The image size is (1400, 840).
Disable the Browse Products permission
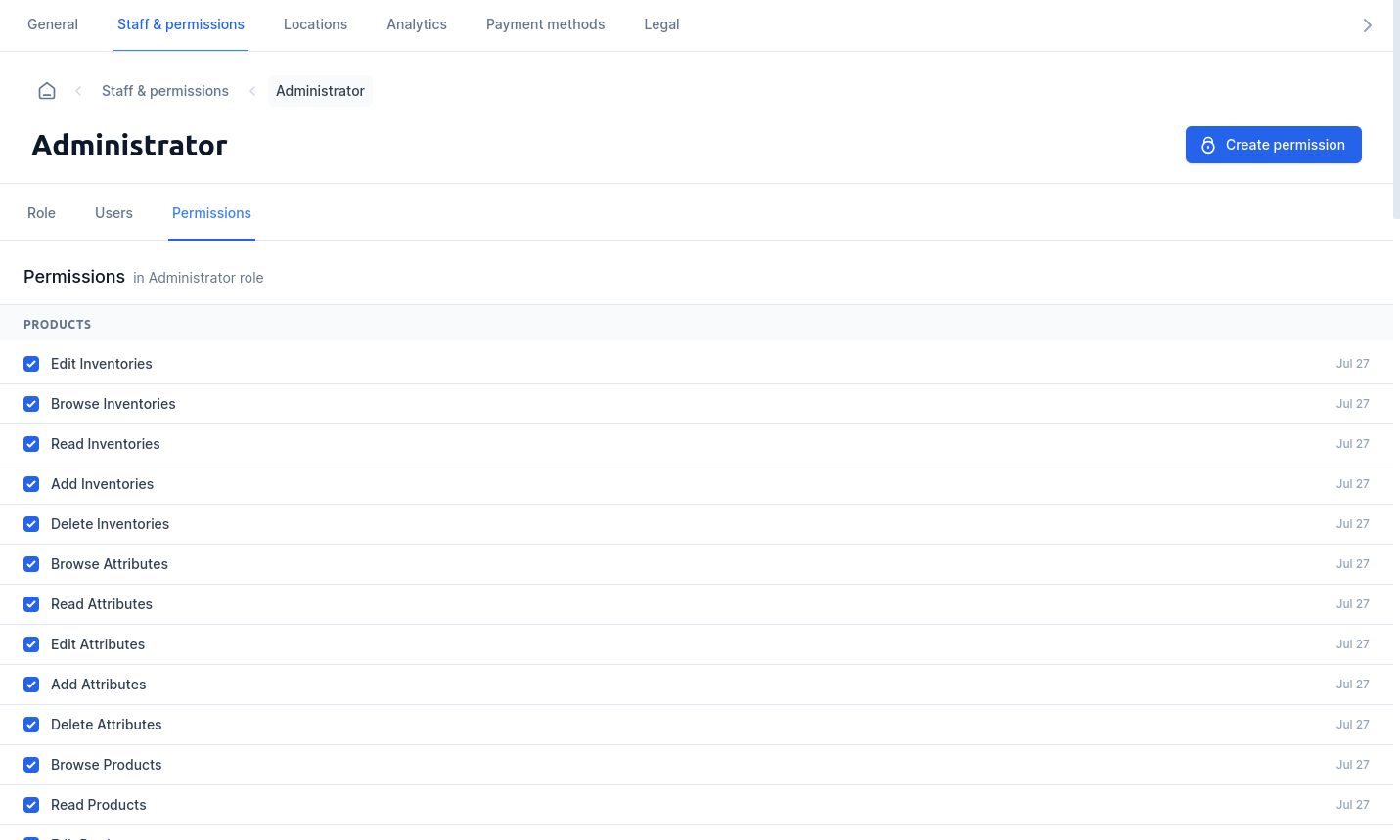(x=31, y=765)
